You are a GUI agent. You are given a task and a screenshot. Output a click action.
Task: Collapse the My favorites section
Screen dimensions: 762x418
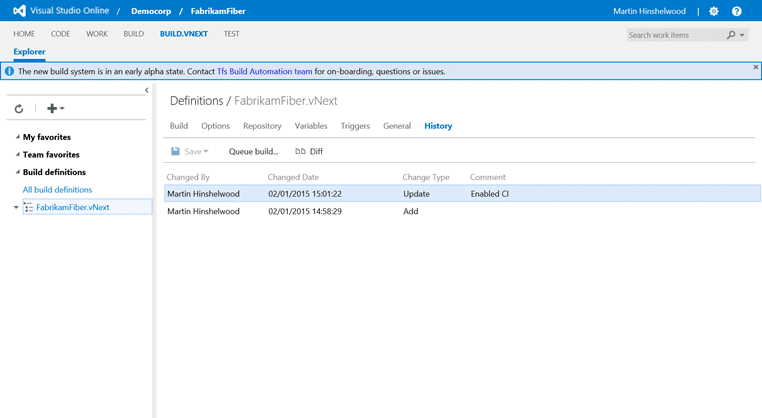pos(17,137)
